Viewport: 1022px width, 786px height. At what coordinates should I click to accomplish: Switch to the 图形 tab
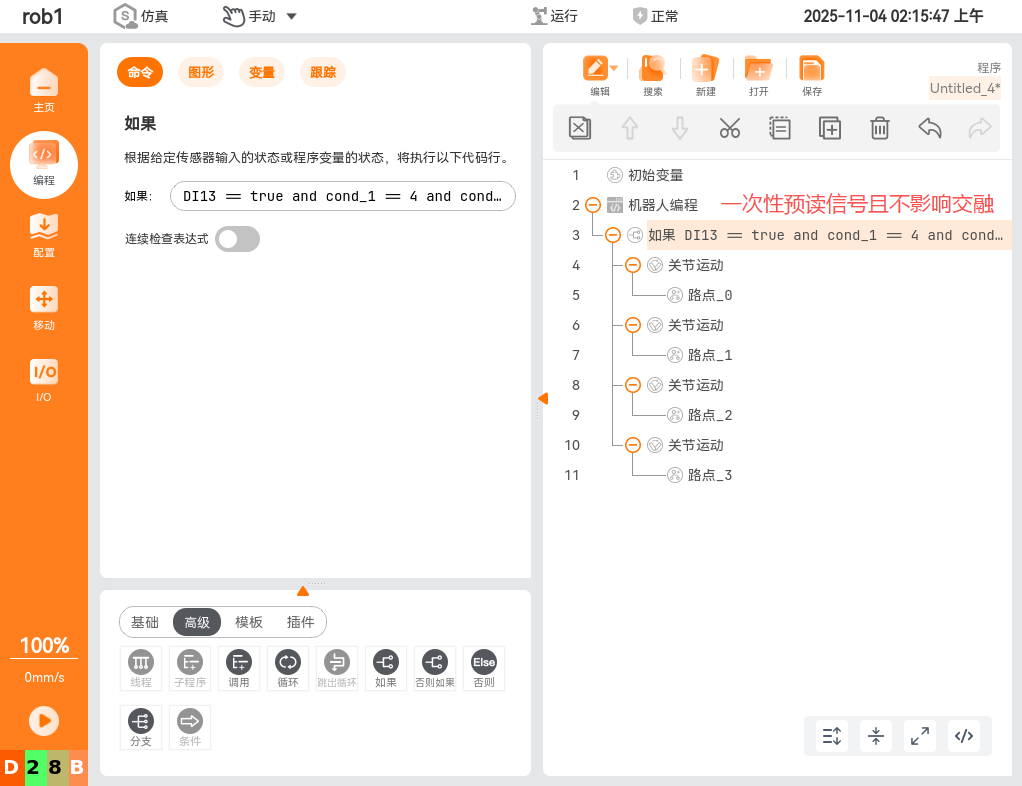click(x=200, y=72)
